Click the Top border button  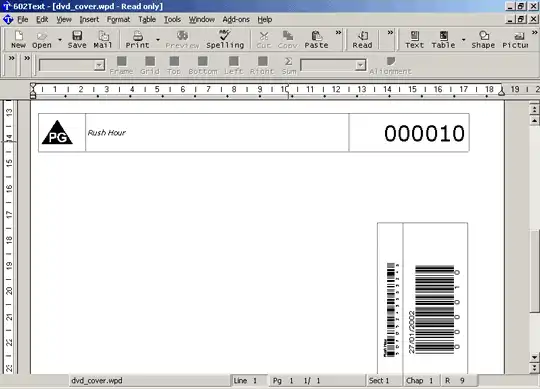tap(174, 65)
